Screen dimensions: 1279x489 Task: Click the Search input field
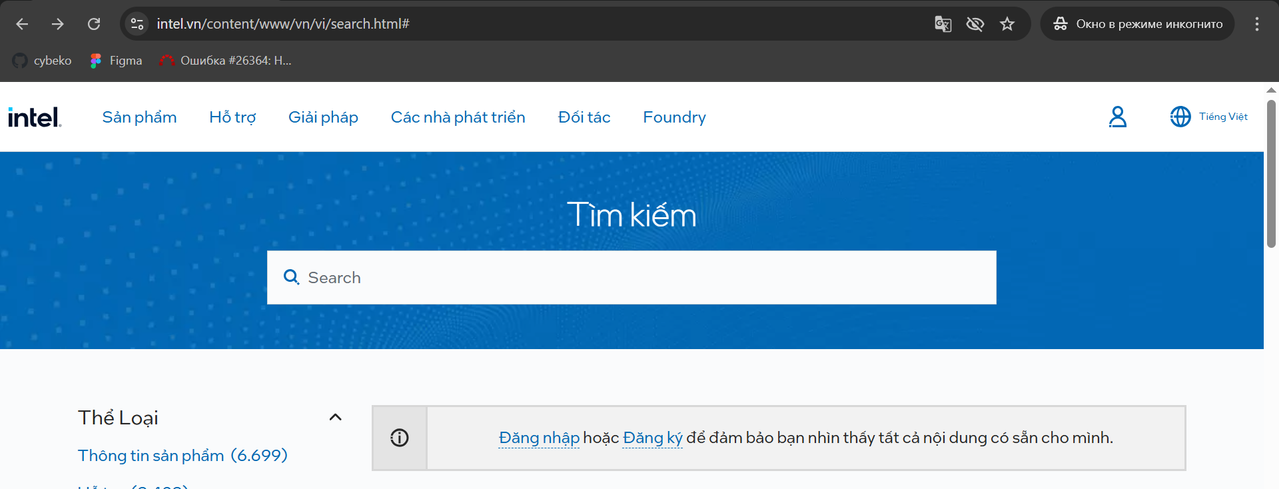[631, 277]
